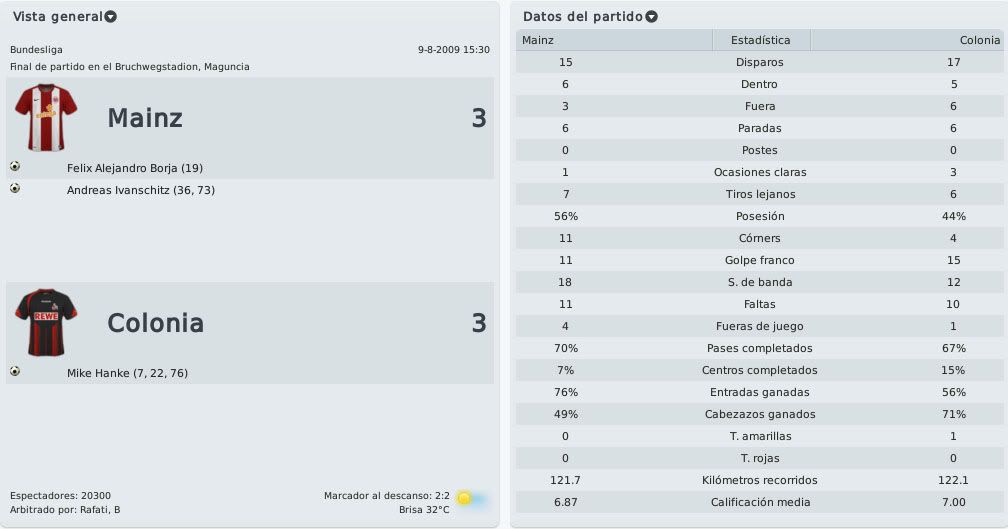The width and height of the screenshot is (1008, 529).
Task: Expand the Datos del partido dropdown arrow
Action: [x=651, y=17]
